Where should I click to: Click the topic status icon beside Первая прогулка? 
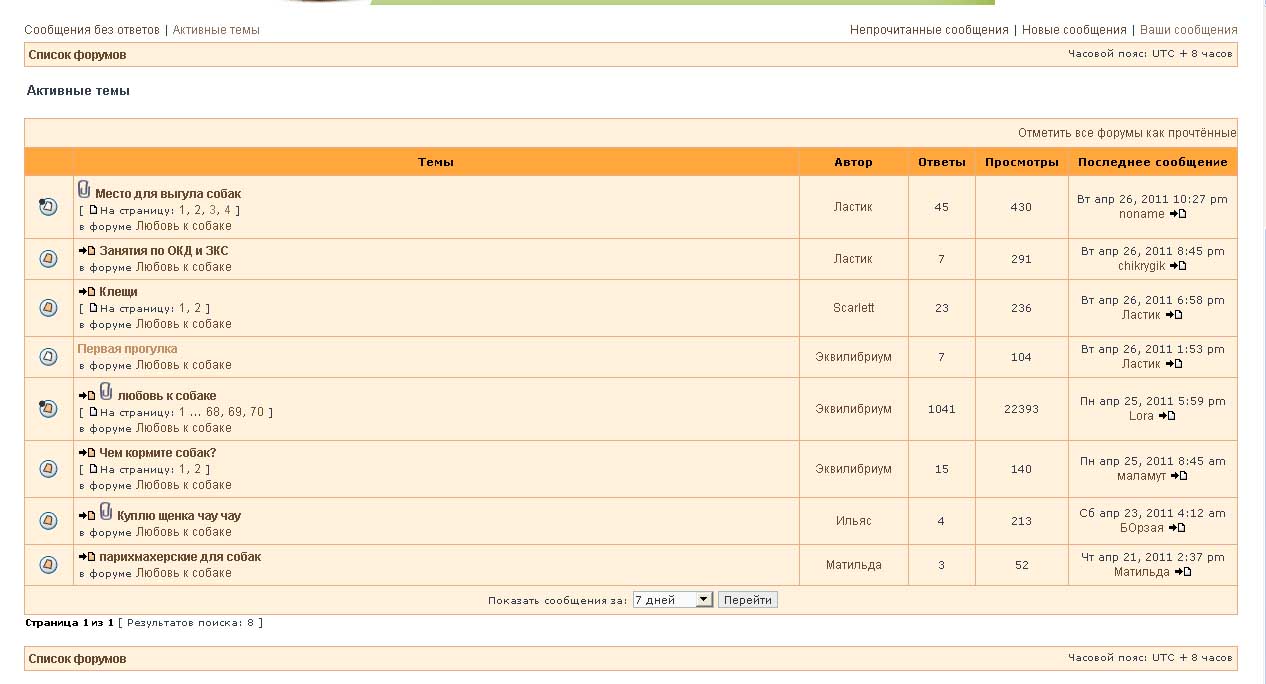click(48, 357)
